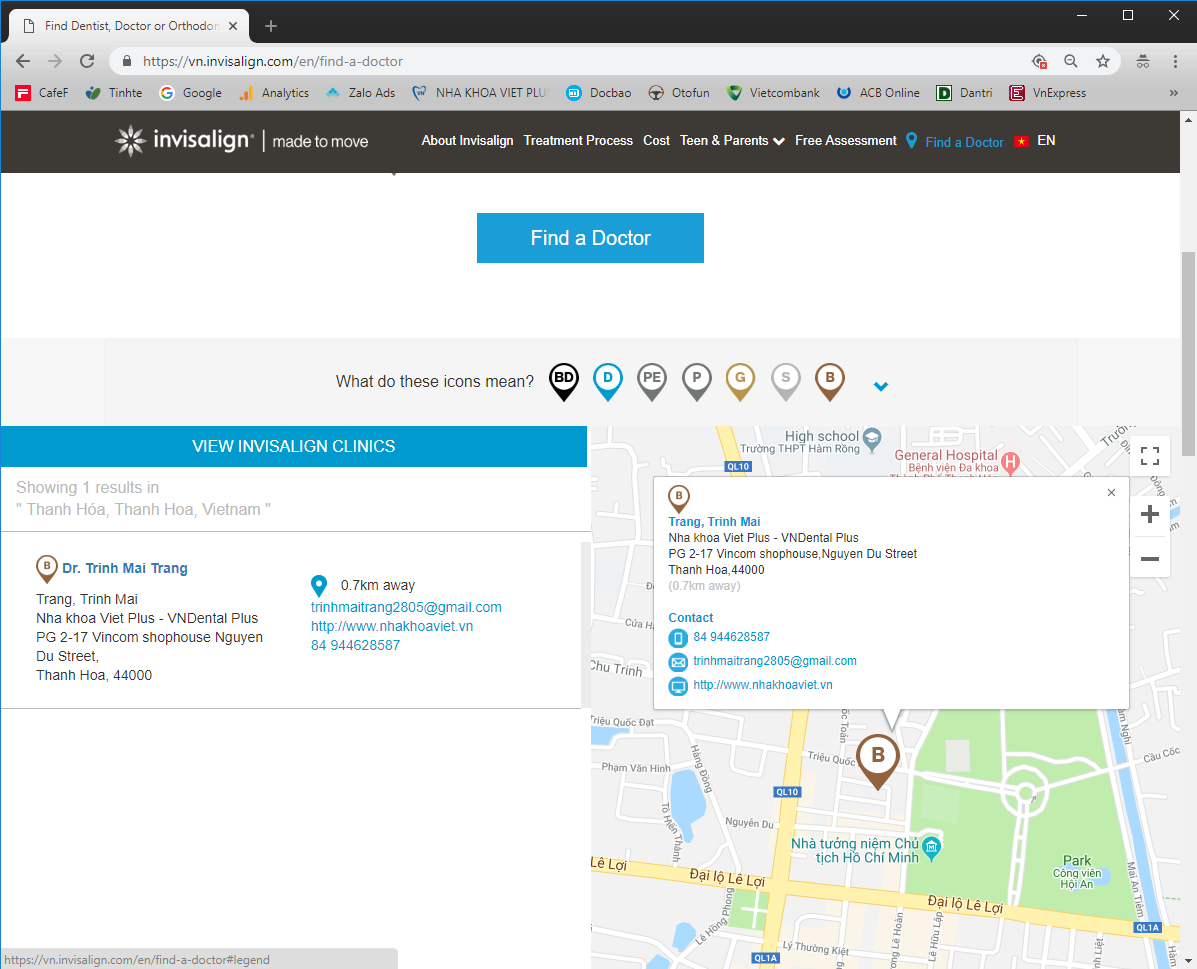Open VnExpress bookmark
The height and width of the screenshot is (969, 1197).
click(1047, 93)
